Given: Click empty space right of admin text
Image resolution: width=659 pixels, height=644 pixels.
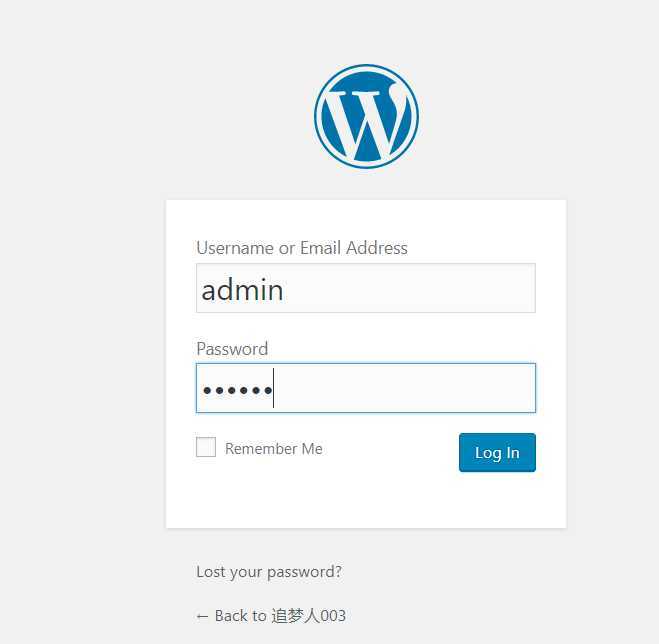Looking at the screenshot, I should [408, 288].
